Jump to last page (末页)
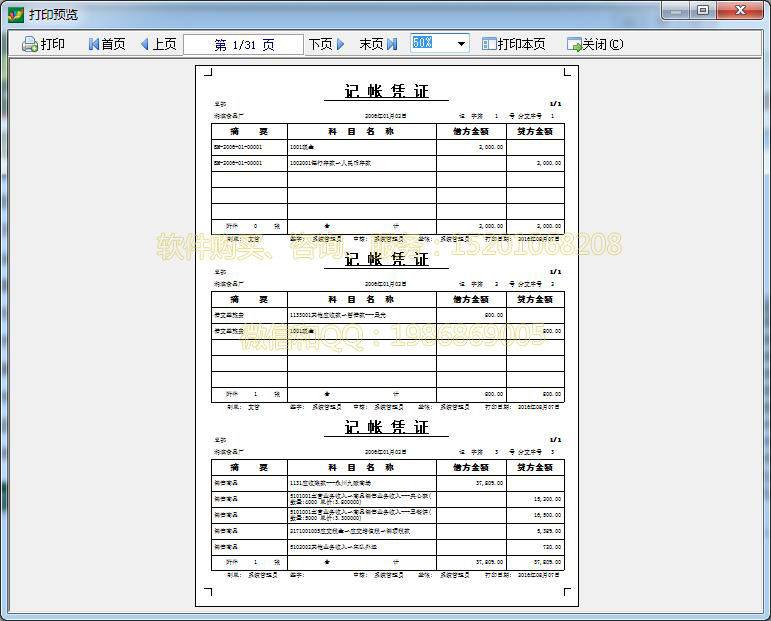This screenshot has width=771, height=621. pos(378,44)
